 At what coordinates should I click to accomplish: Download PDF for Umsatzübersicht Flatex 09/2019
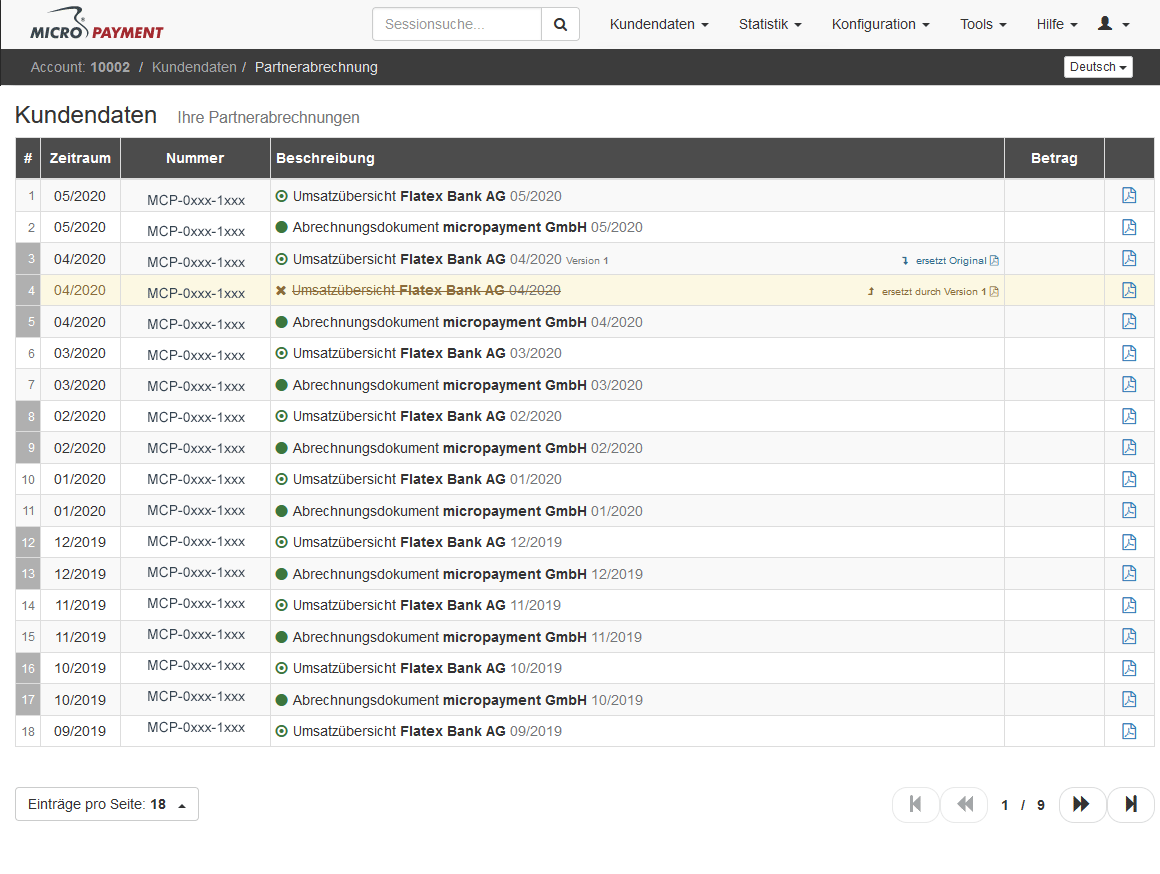[1129, 730]
